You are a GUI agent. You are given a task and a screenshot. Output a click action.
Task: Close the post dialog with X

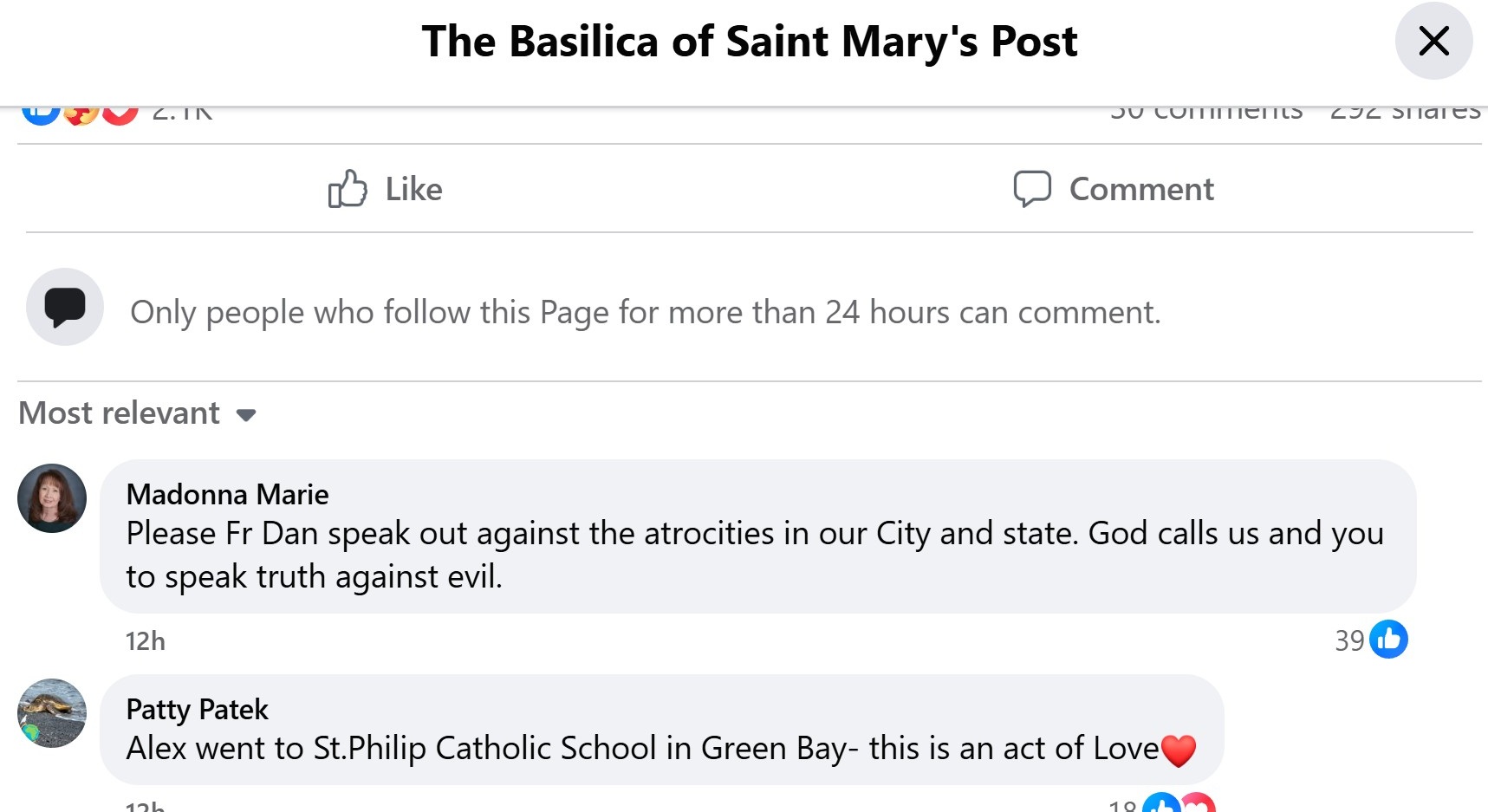tap(1433, 41)
